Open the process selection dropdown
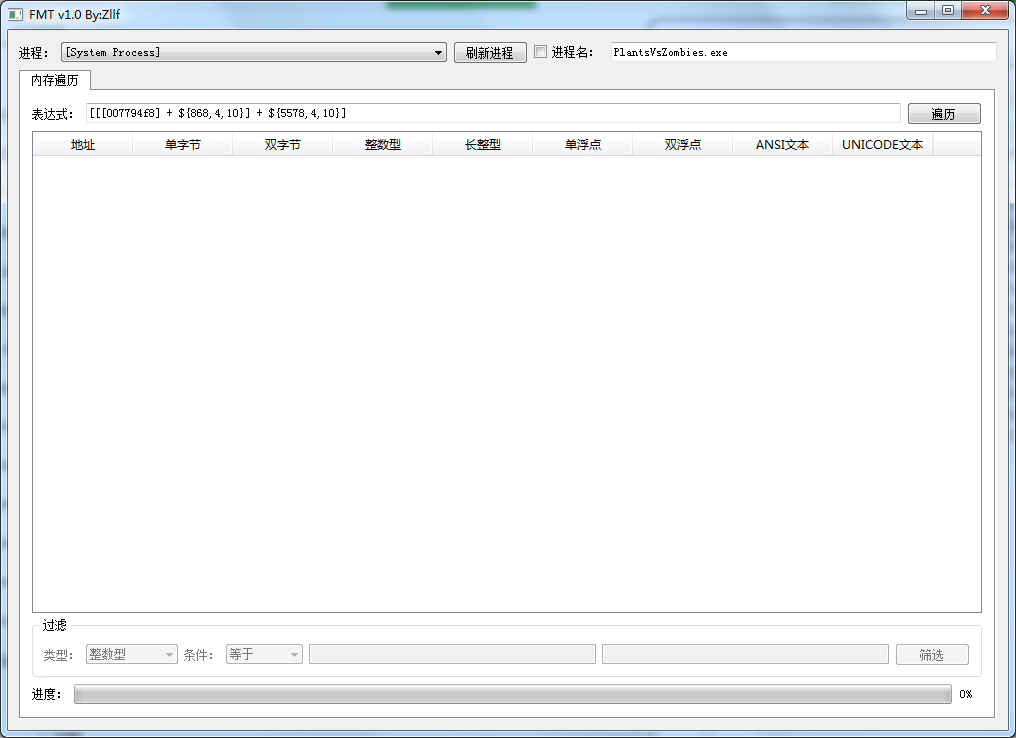This screenshot has height=738, width=1016. pyautogui.click(x=437, y=52)
